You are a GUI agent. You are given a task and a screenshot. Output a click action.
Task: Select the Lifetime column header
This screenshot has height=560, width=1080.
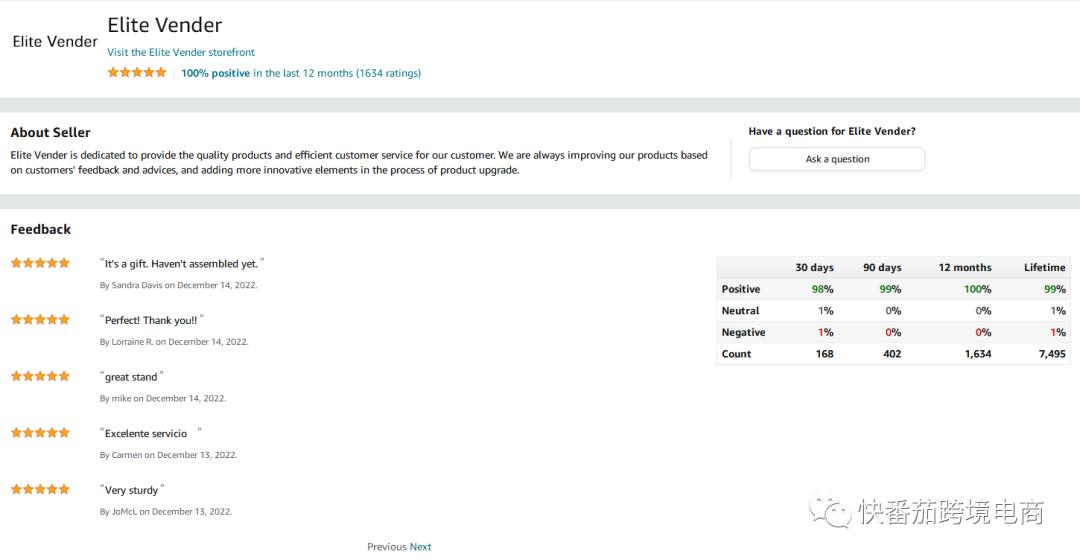point(1044,267)
